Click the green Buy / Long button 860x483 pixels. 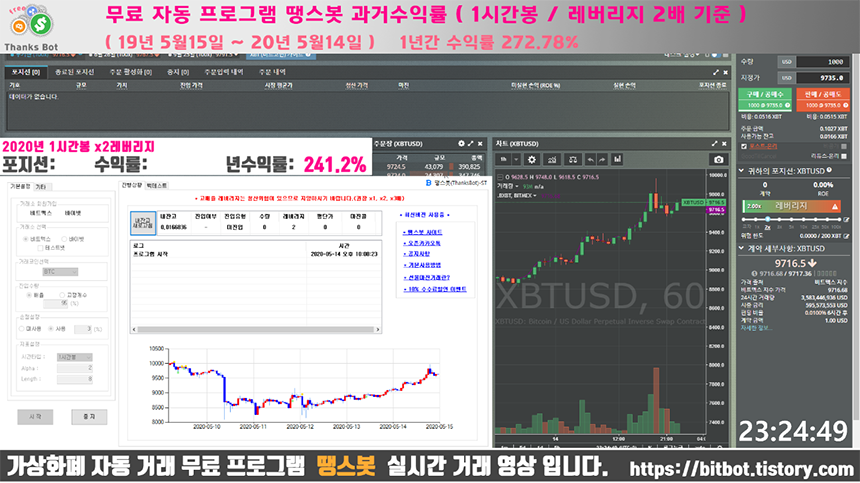tap(765, 99)
